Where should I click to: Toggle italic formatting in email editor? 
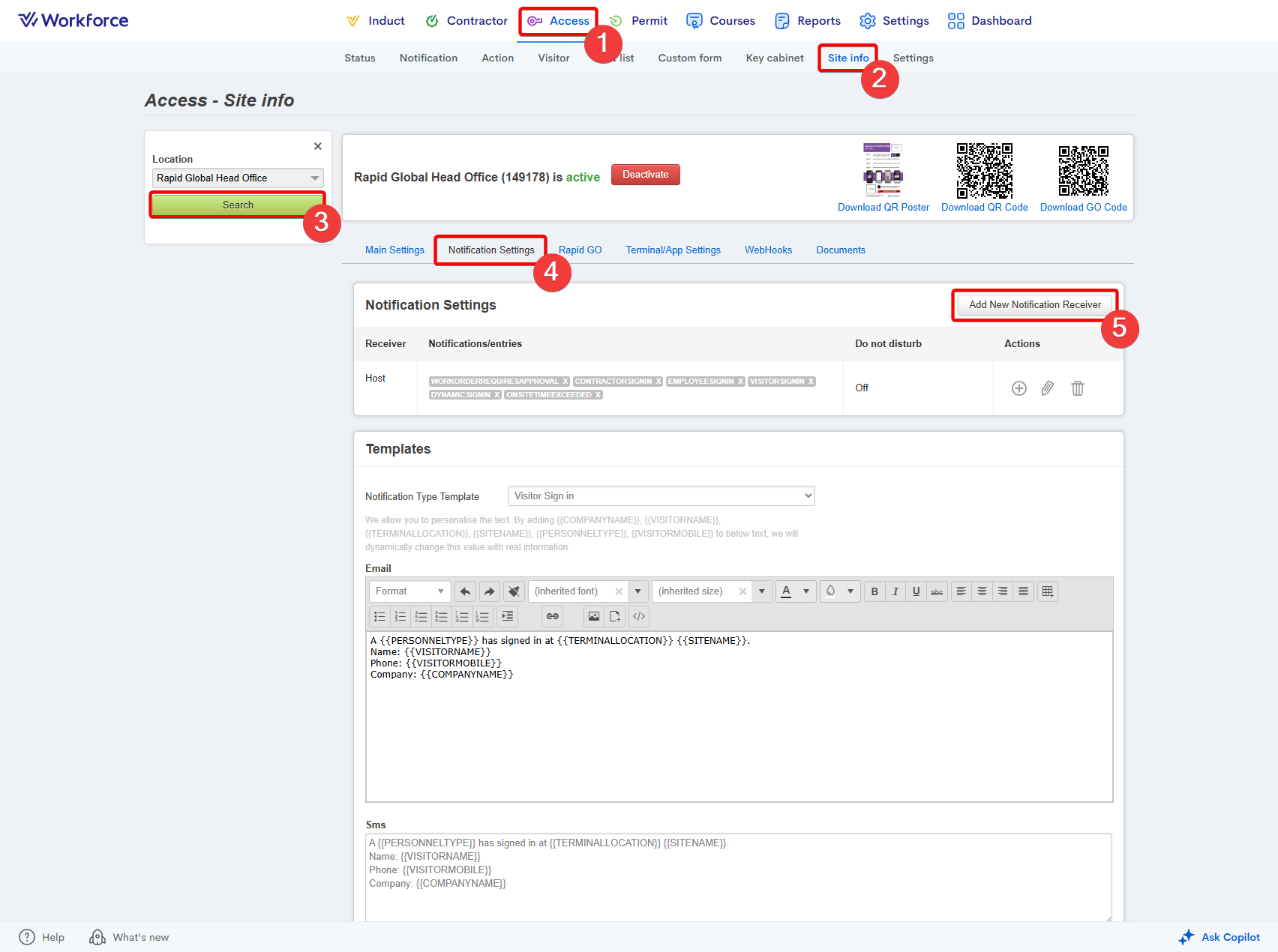pos(895,591)
